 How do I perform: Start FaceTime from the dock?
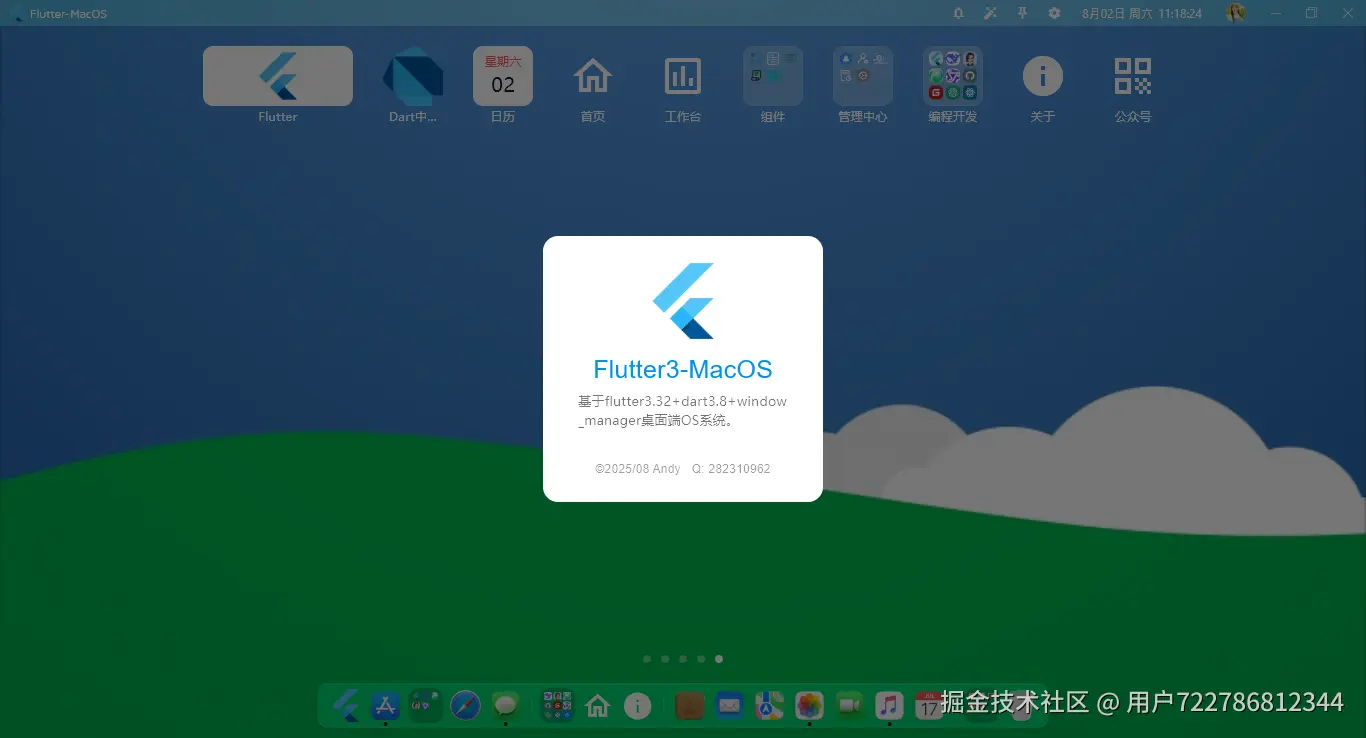coord(849,706)
